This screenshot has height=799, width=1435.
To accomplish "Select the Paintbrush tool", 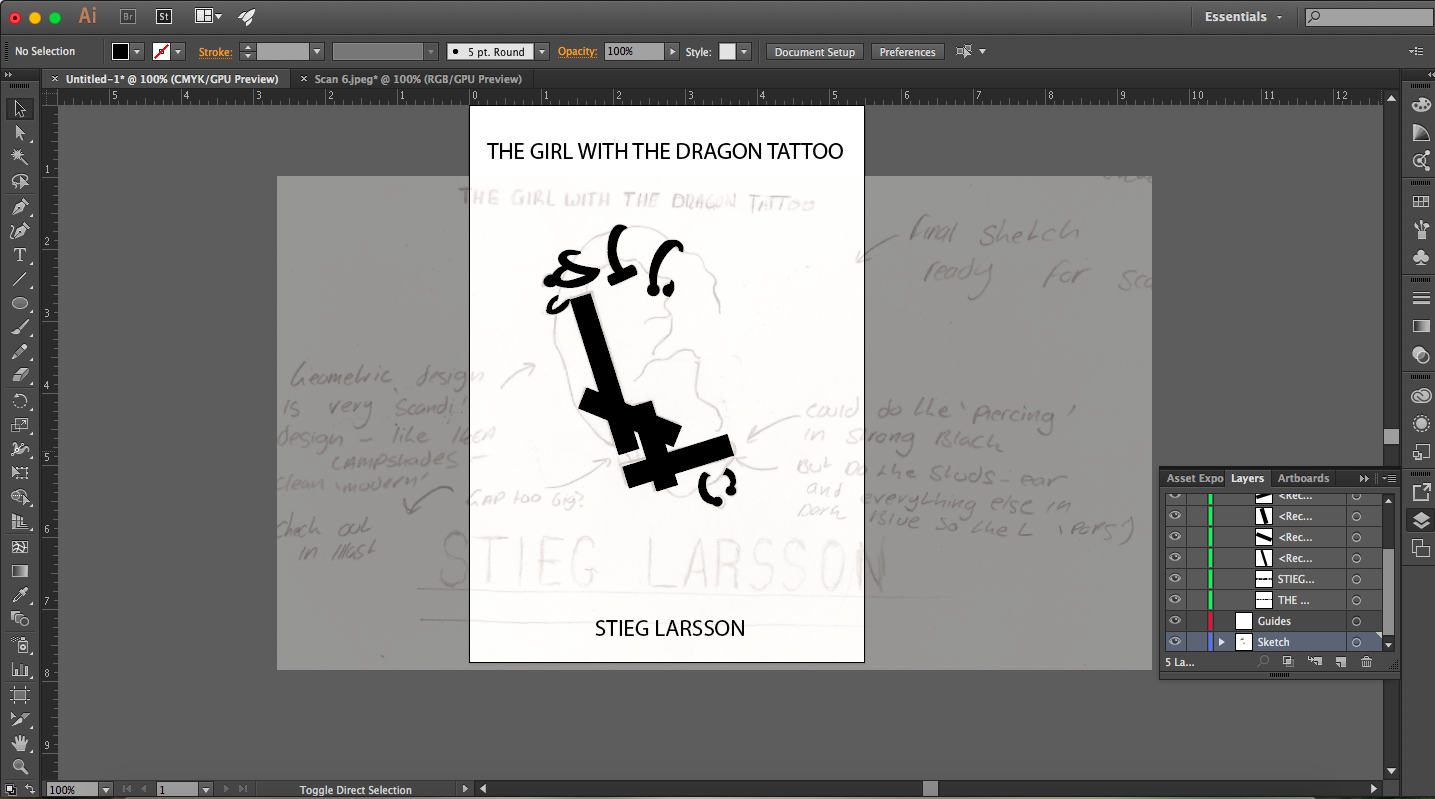I will (x=20, y=327).
